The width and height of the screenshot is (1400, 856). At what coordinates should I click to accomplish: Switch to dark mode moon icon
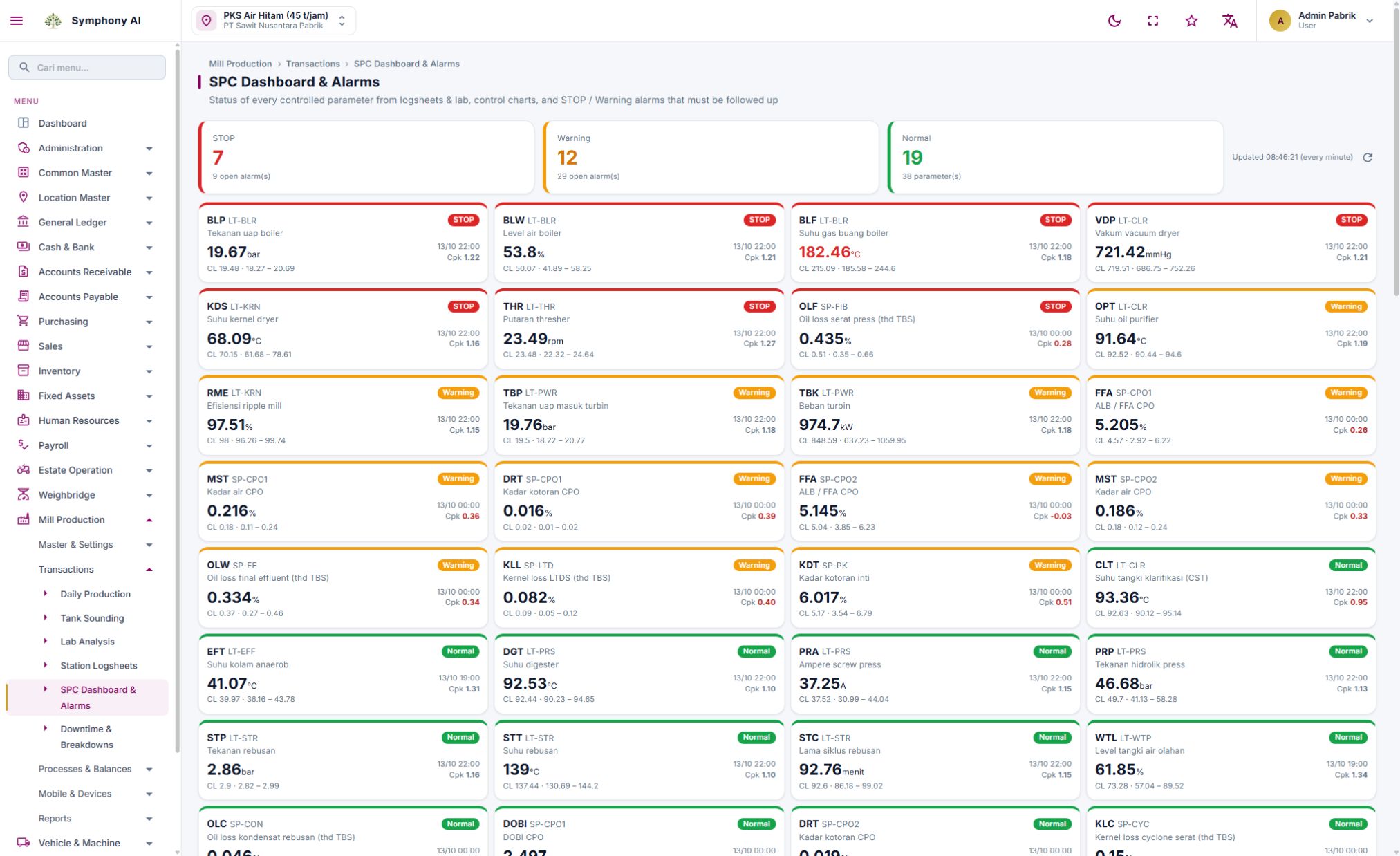[1114, 21]
